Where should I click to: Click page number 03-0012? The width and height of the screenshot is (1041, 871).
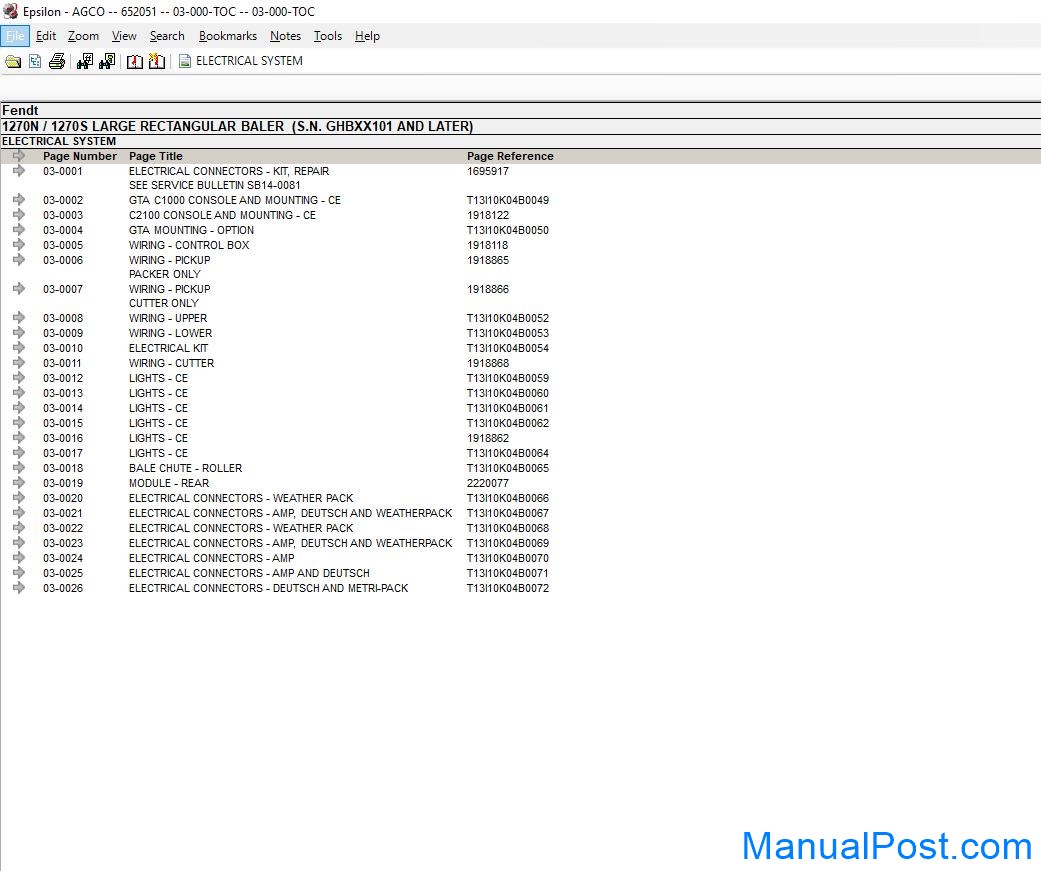(x=63, y=378)
